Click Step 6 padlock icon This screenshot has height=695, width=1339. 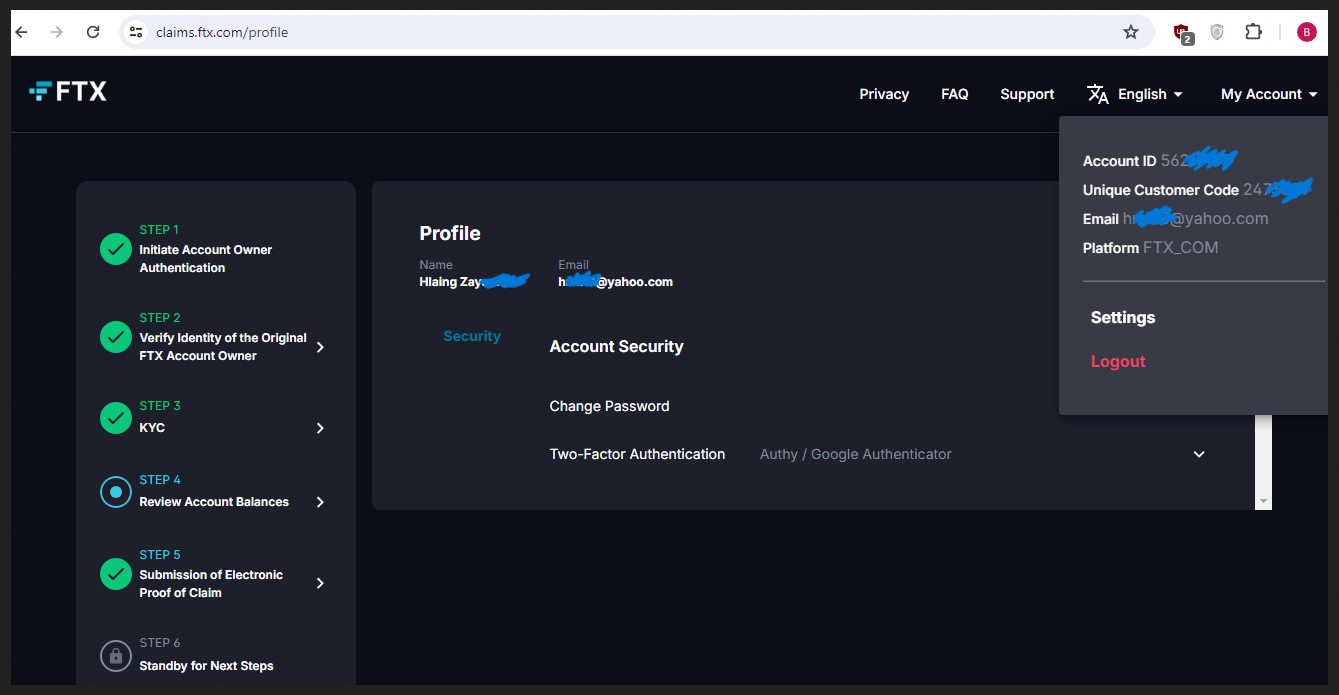(x=116, y=656)
